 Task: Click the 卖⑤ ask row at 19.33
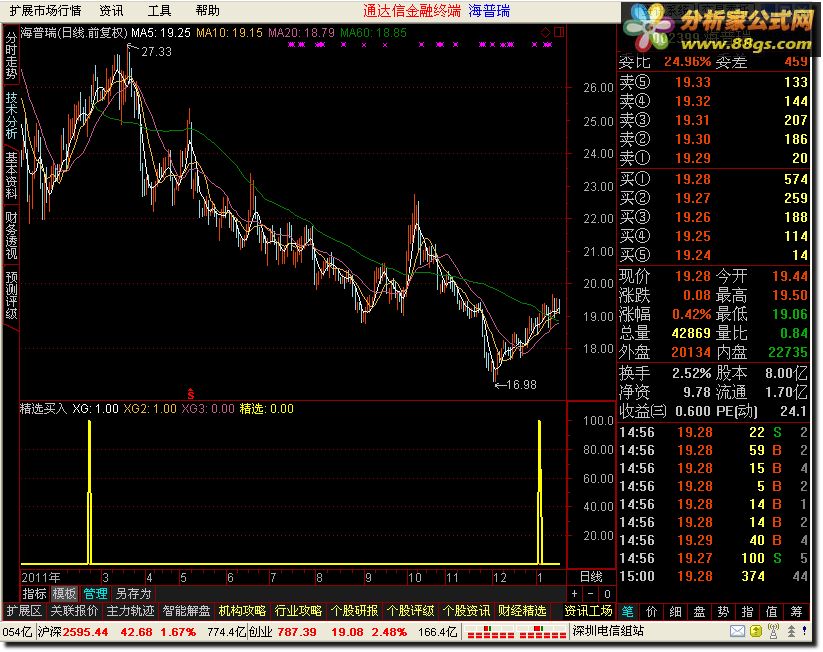coord(713,82)
